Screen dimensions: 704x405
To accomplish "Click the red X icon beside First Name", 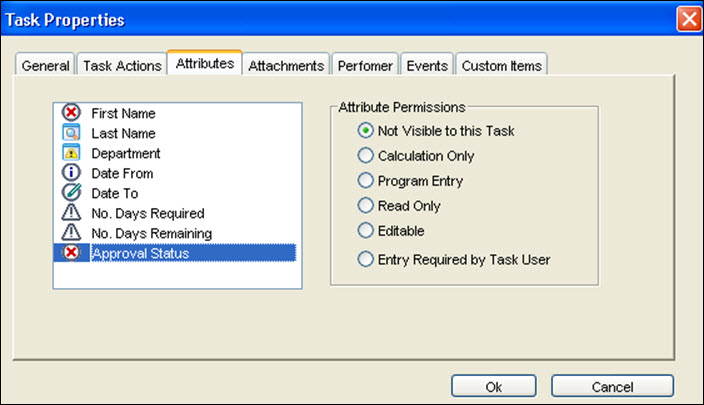I will tap(71, 112).
